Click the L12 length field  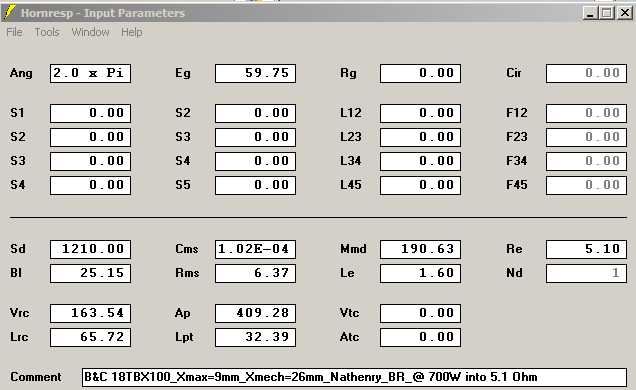[x=421, y=113]
